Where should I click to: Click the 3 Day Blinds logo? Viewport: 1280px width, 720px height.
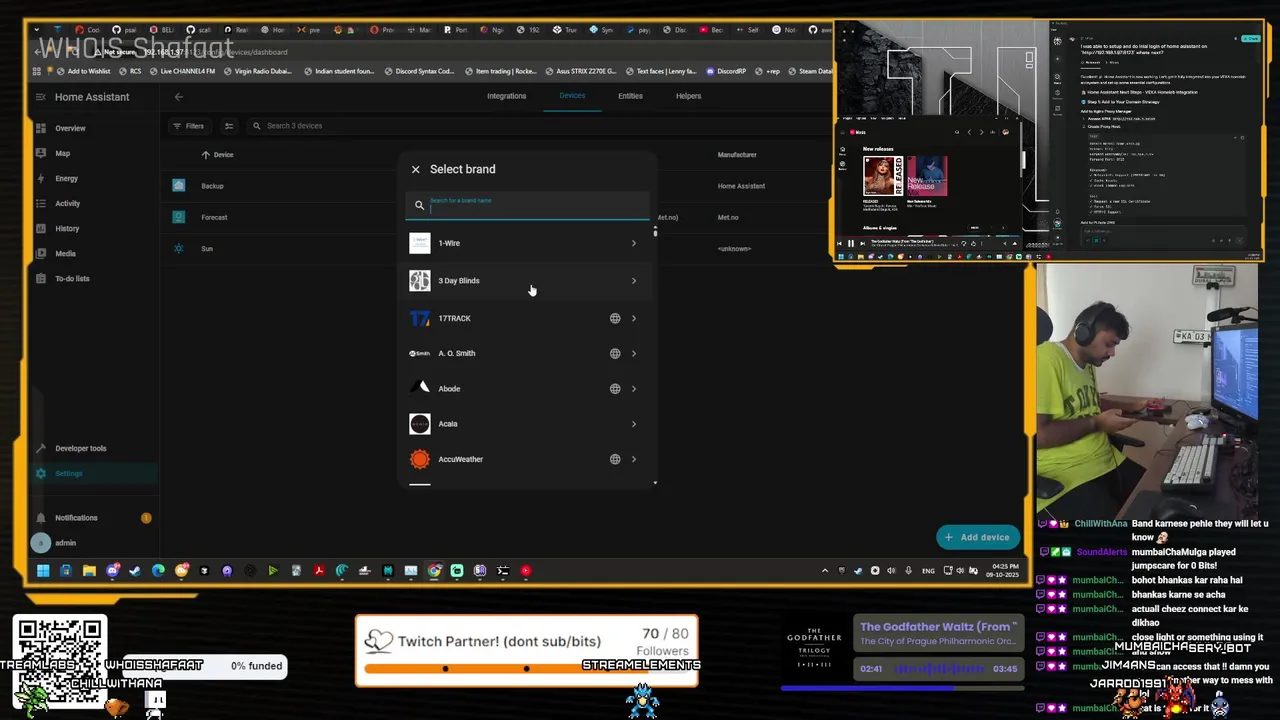pyautogui.click(x=420, y=281)
